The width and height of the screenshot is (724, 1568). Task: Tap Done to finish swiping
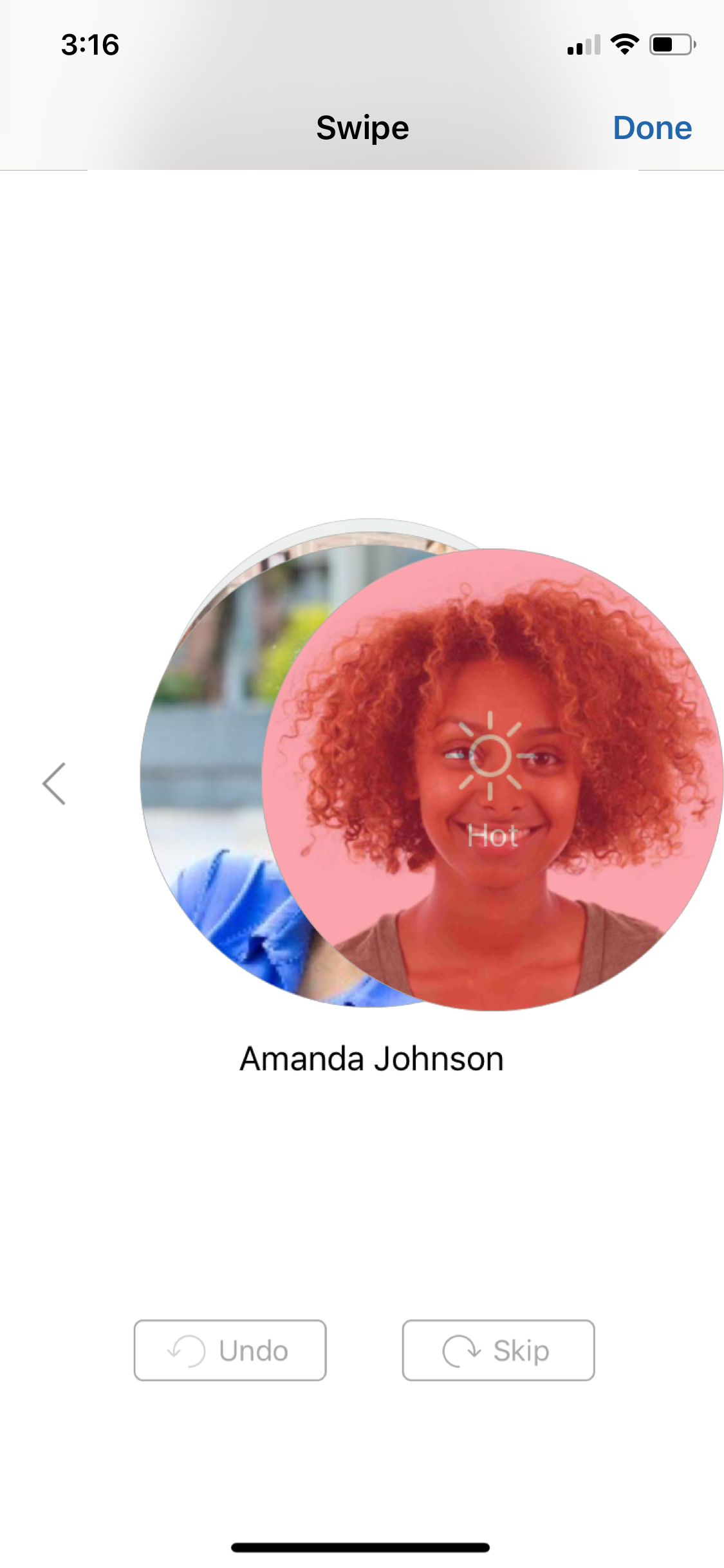(x=652, y=128)
